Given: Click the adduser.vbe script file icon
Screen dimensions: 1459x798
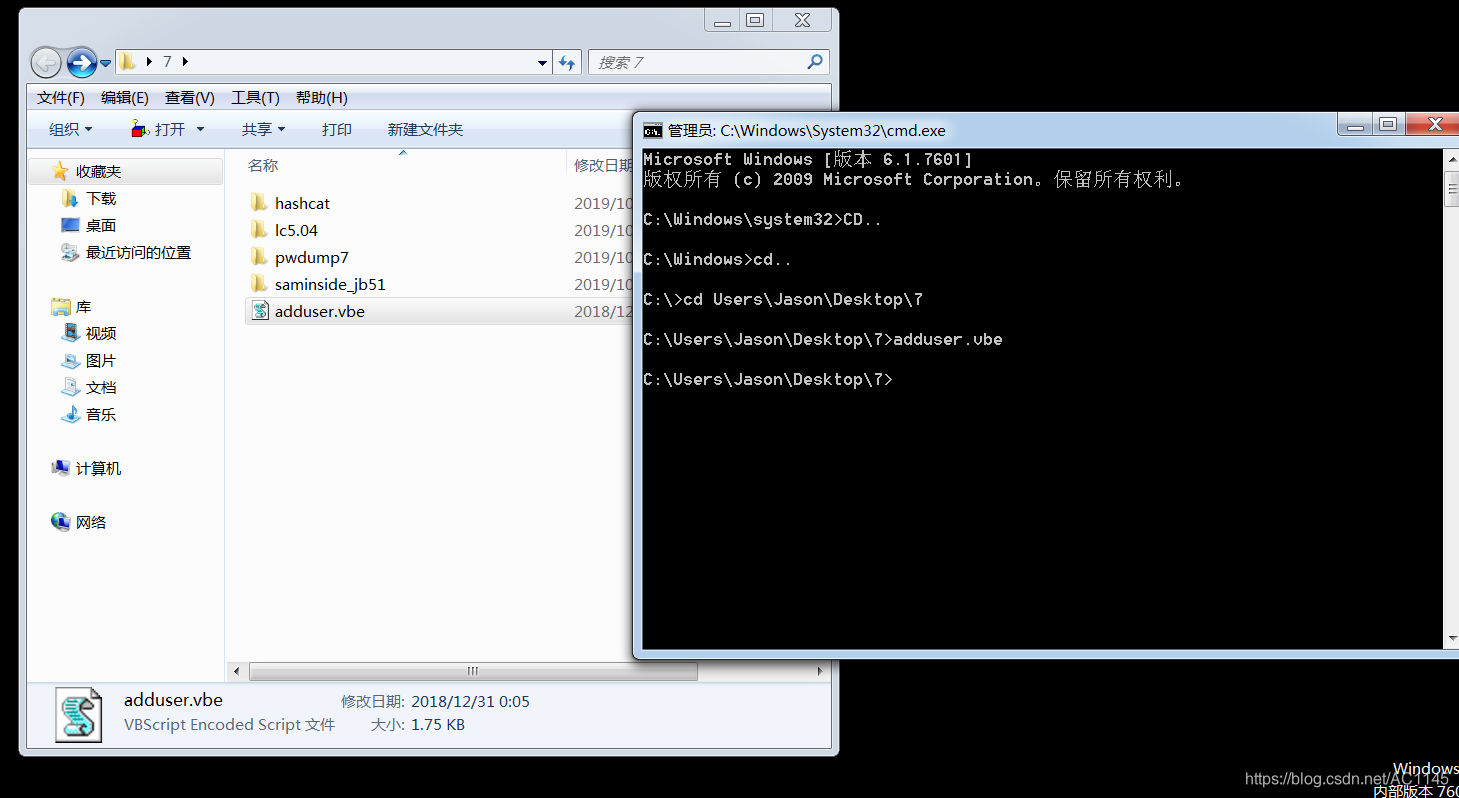Looking at the screenshot, I should [x=260, y=311].
